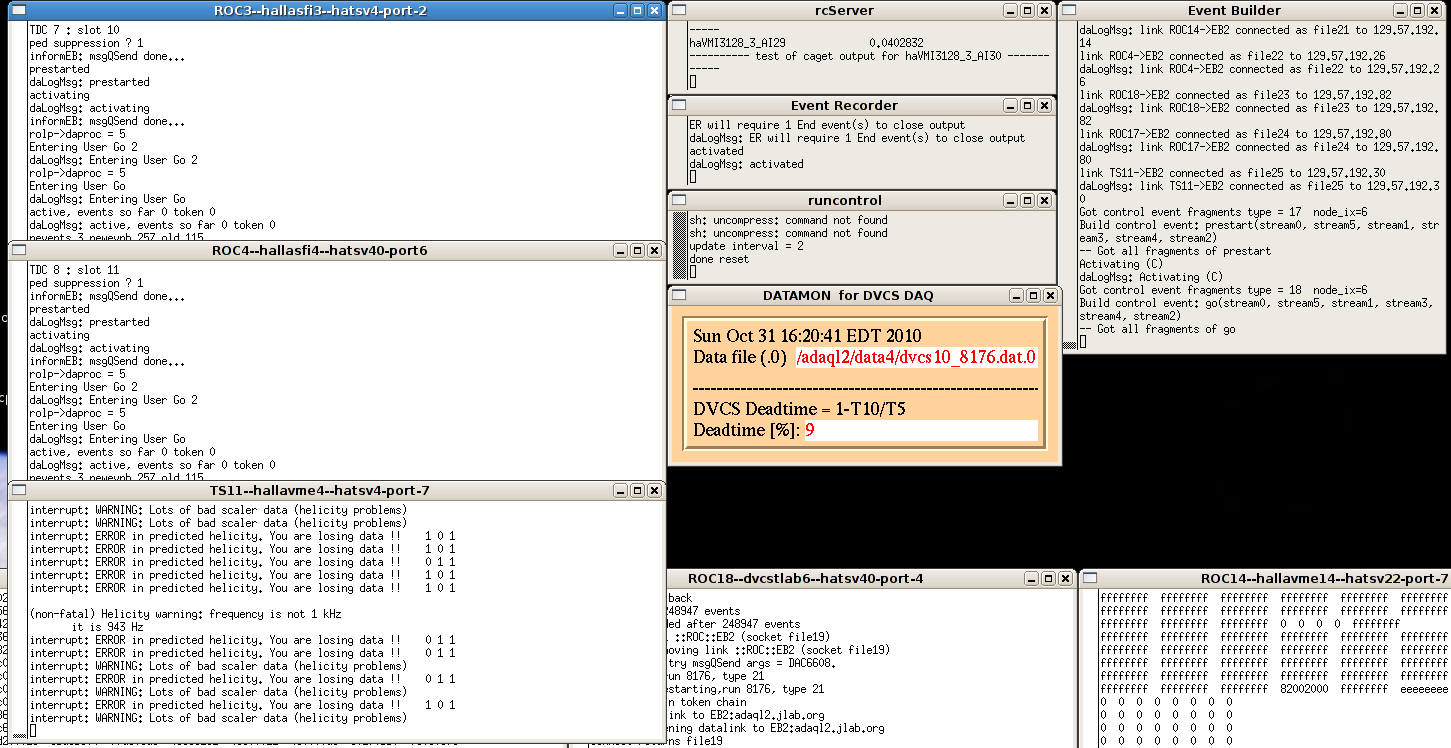Click 'done reset' in runcontrol
The width and height of the screenshot is (1451, 748).
pyautogui.click(x=719, y=259)
